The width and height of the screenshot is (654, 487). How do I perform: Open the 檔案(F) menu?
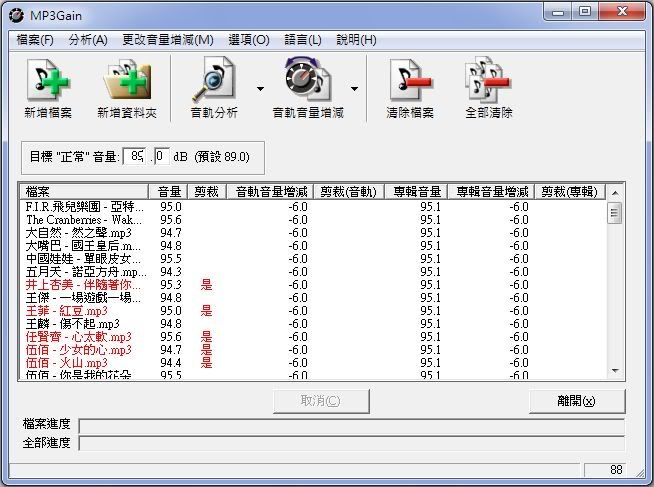[35, 40]
